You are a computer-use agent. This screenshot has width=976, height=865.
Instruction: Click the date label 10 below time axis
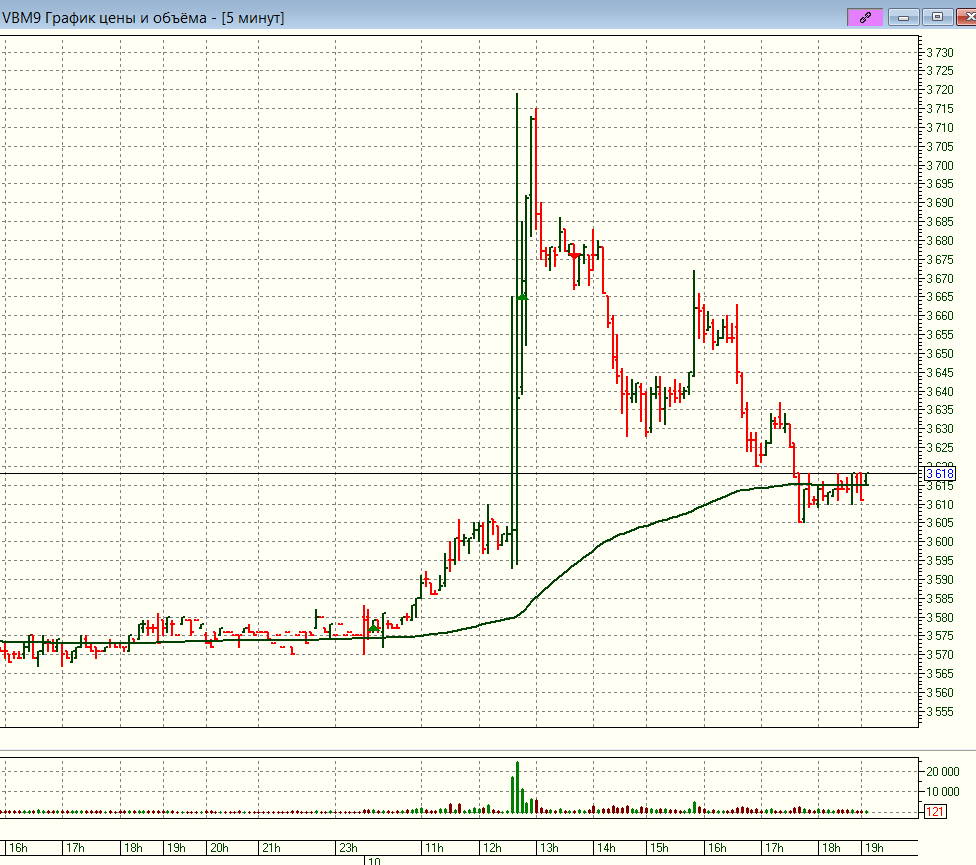tap(373, 860)
